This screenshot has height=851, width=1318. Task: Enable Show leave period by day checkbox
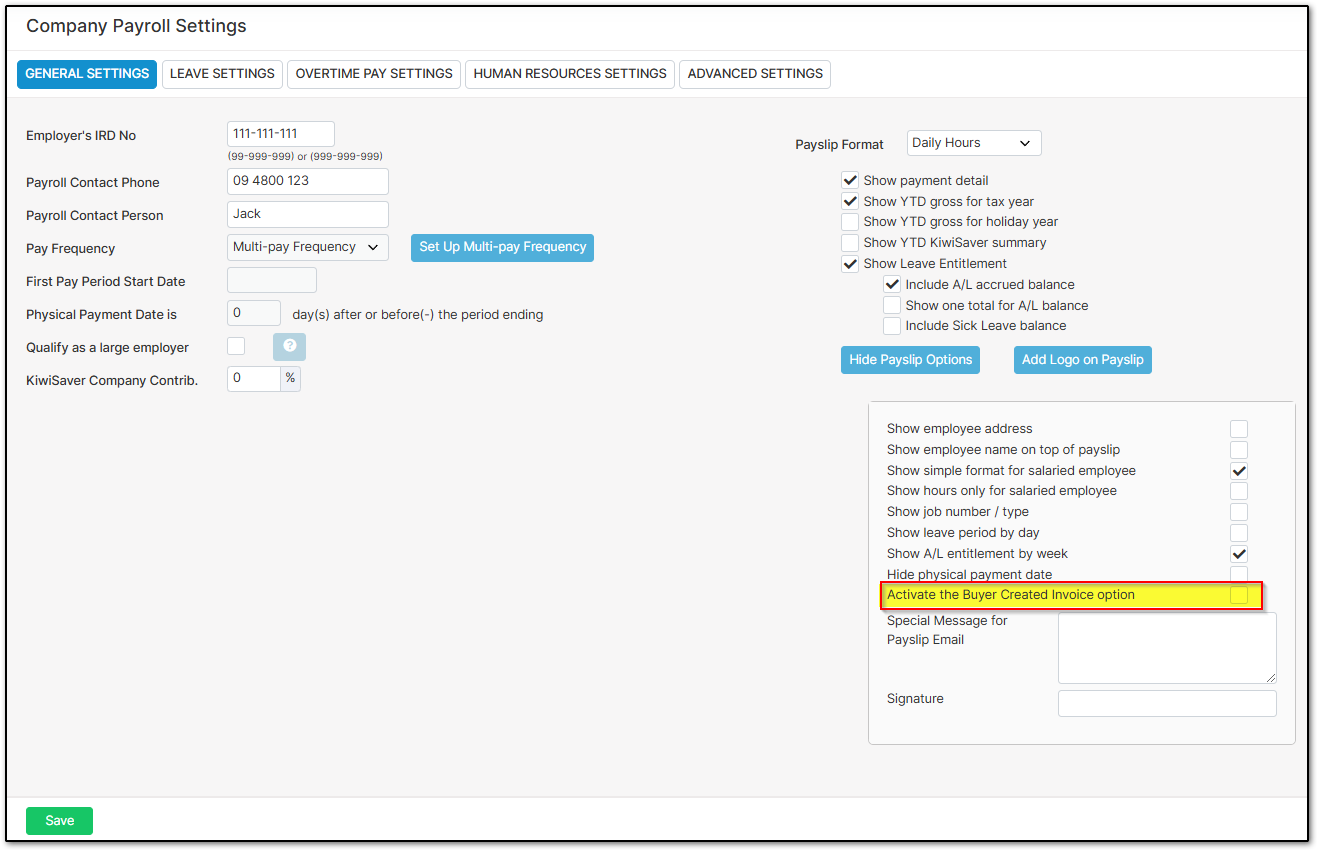(1239, 533)
